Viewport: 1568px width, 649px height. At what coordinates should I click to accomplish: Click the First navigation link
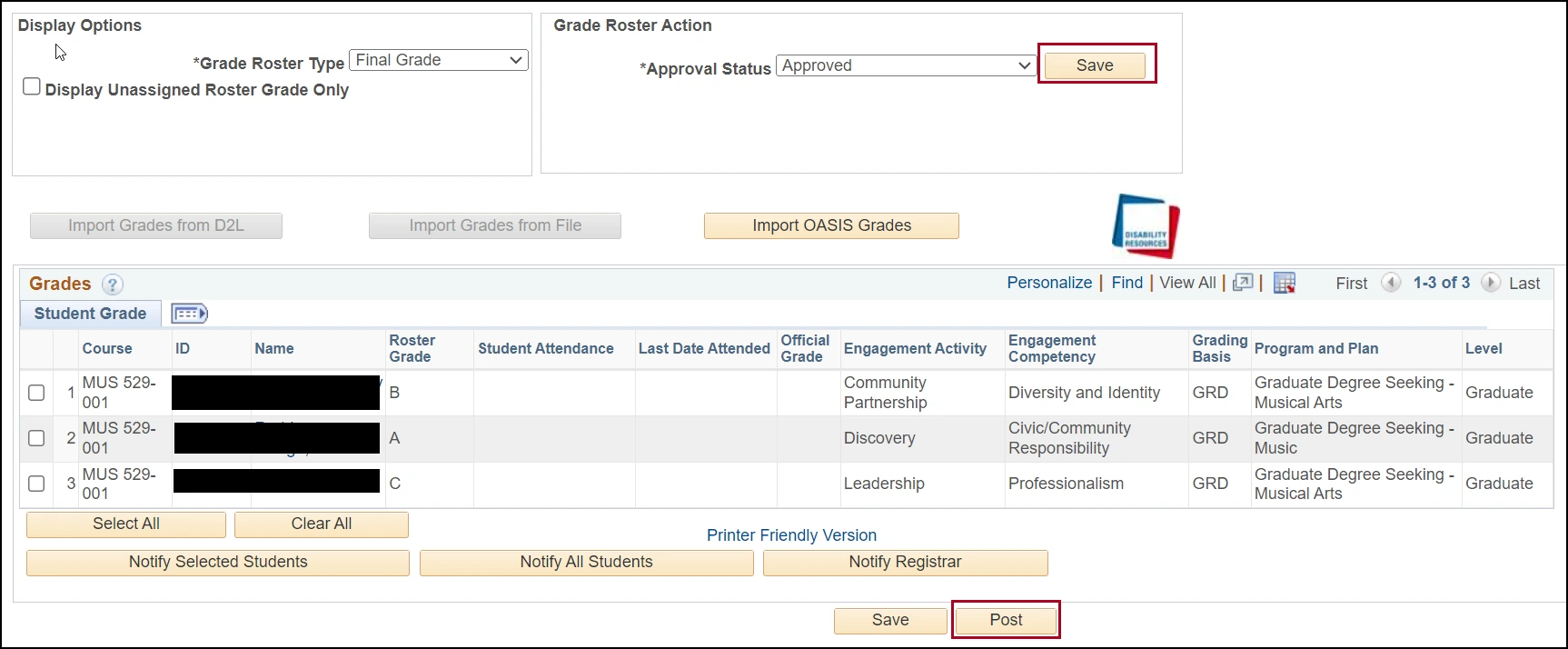(1352, 284)
